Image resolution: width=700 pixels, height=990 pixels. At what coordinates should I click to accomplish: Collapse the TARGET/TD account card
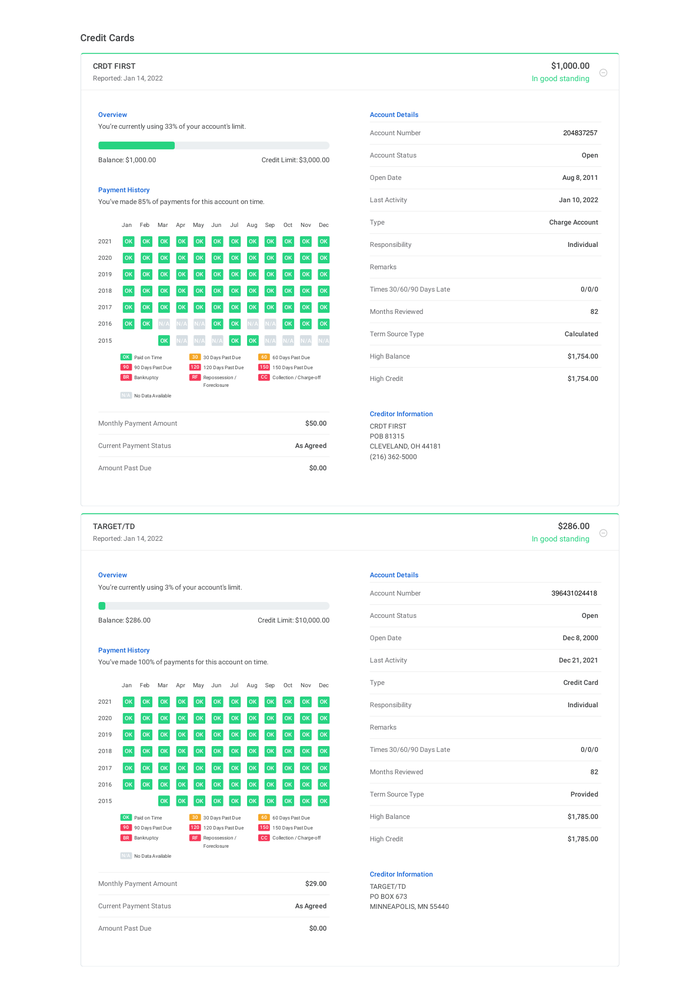(603, 533)
